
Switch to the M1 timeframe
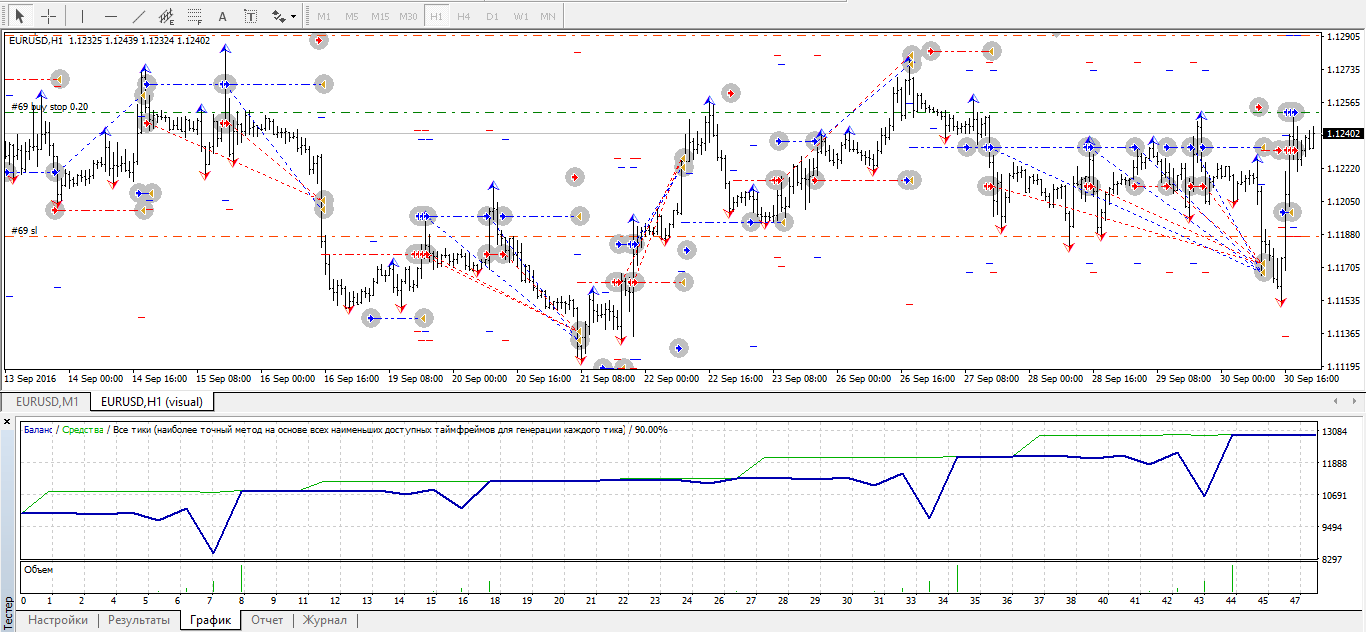324,17
